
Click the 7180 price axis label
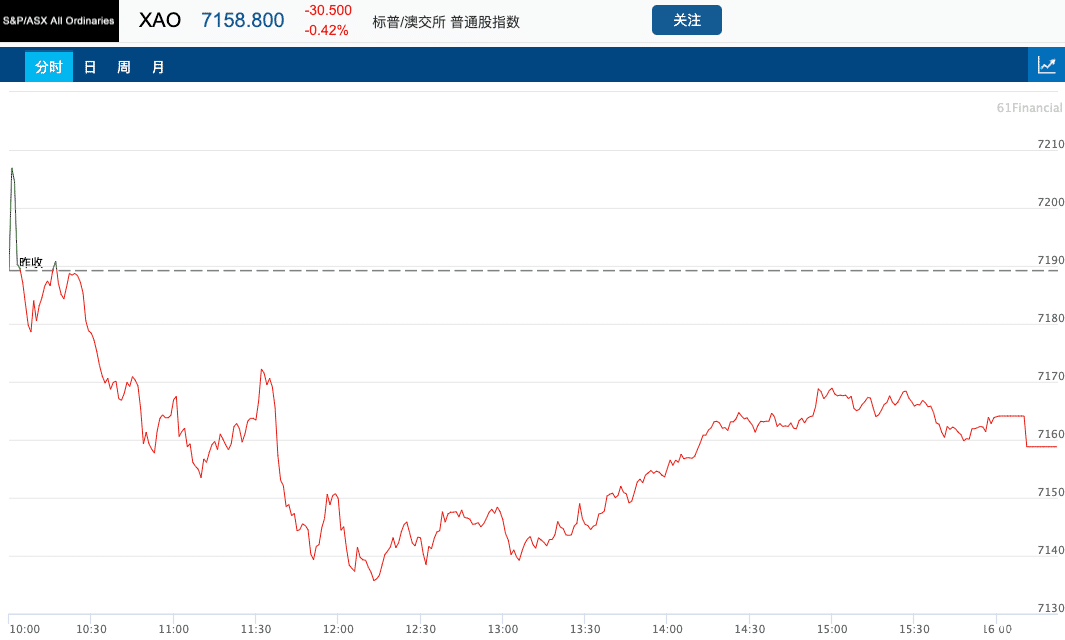(1051, 318)
